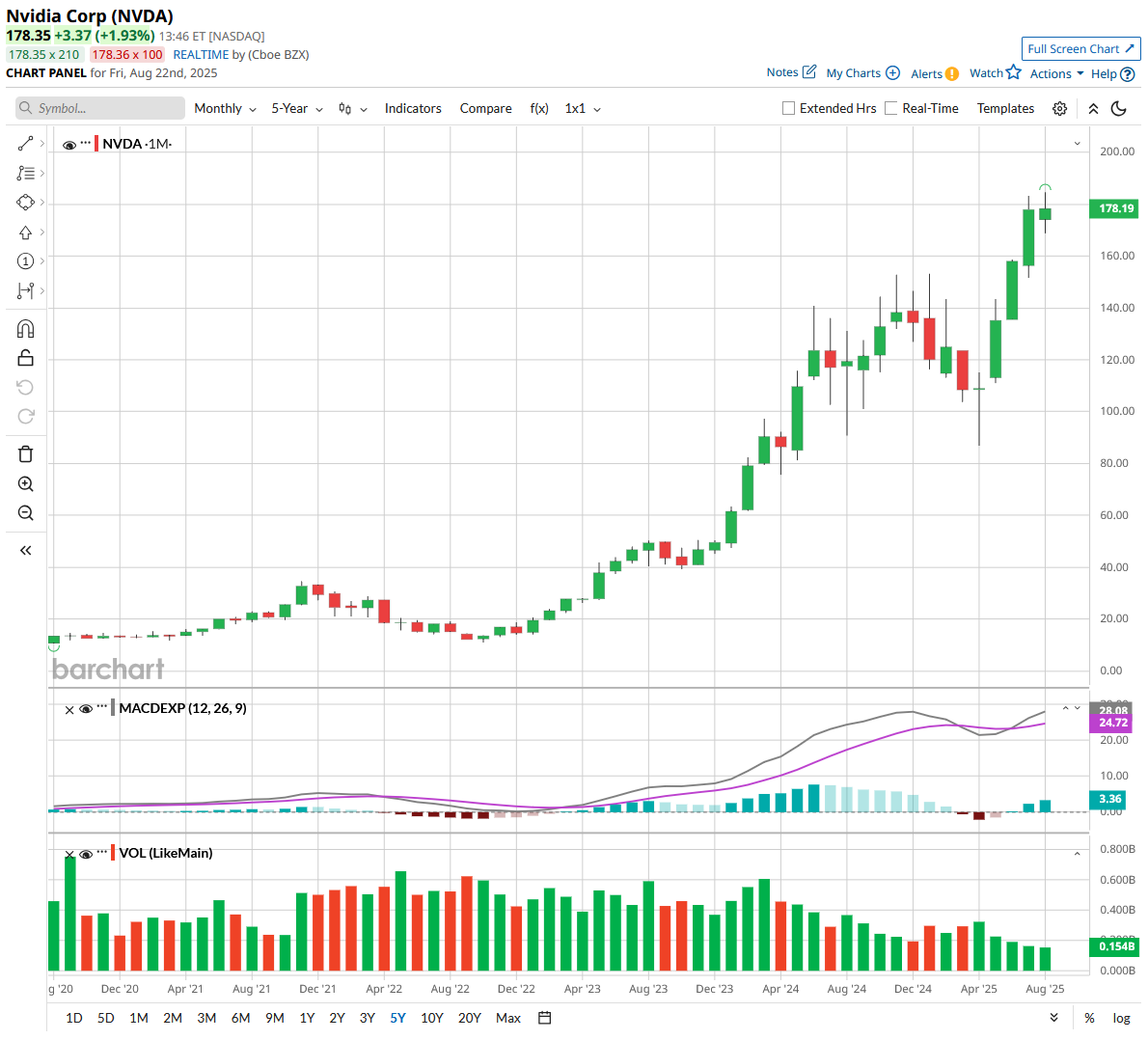Screen dimensions: 1148x1040
Task: Focus the Symbol search field
Action: [100, 108]
